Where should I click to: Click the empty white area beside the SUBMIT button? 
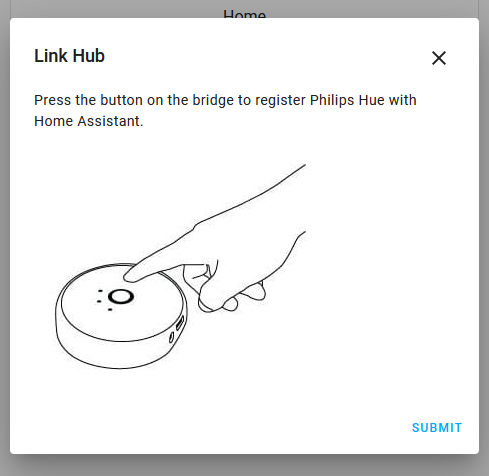(233, 428)
